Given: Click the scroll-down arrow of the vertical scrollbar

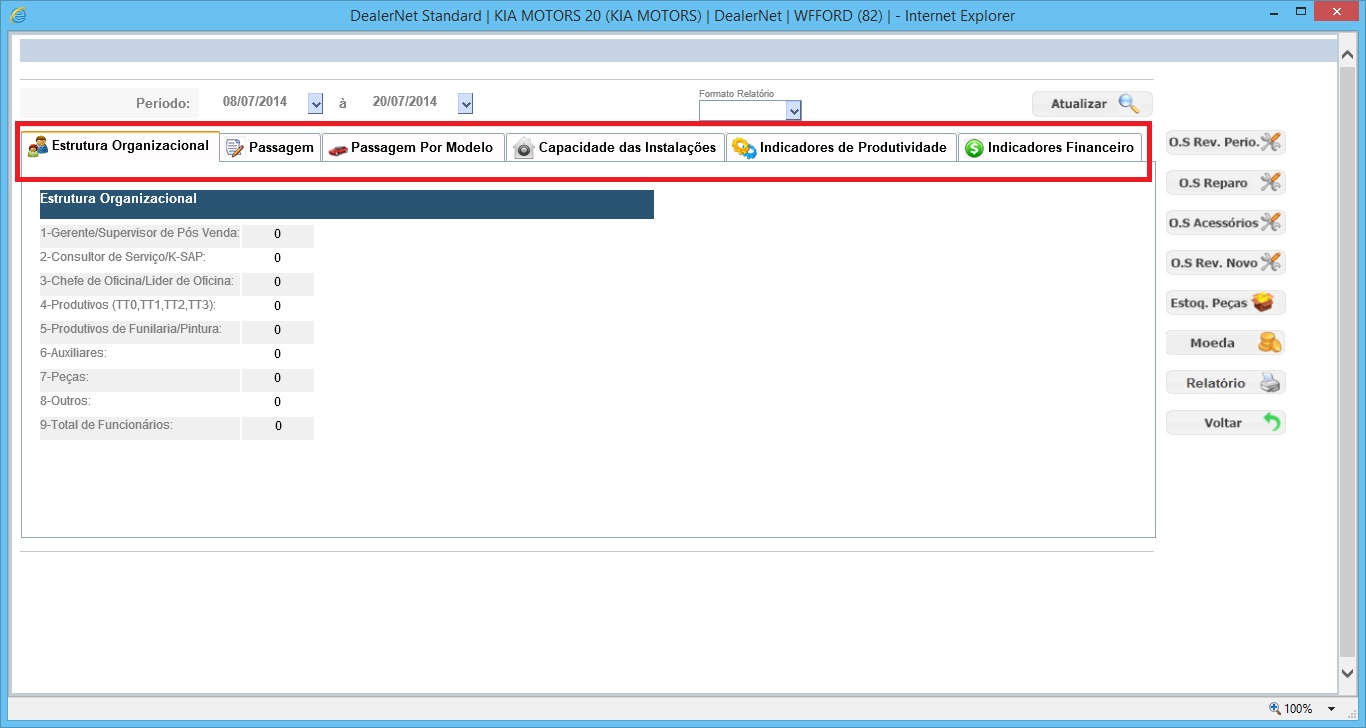Looking at the screenshot, I should (1347, 674).
